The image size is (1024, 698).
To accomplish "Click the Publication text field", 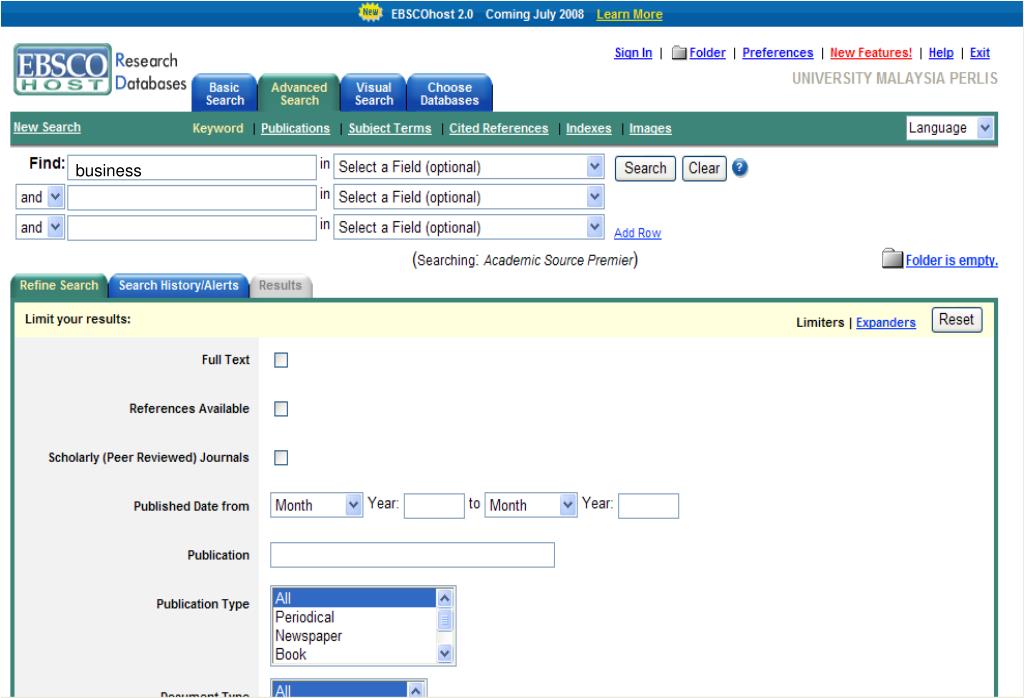I will pyautogui.click(x=412, y=555).
